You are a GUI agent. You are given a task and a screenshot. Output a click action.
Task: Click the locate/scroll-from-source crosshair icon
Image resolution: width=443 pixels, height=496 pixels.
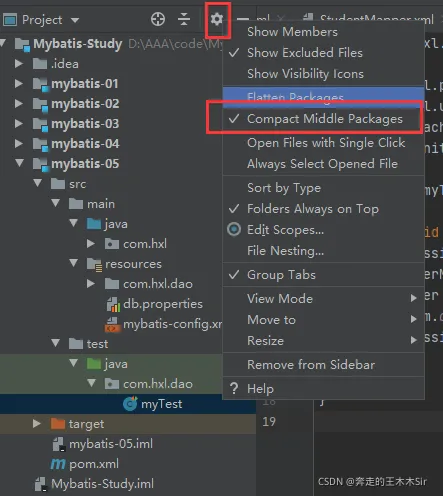tap(158, 19)
